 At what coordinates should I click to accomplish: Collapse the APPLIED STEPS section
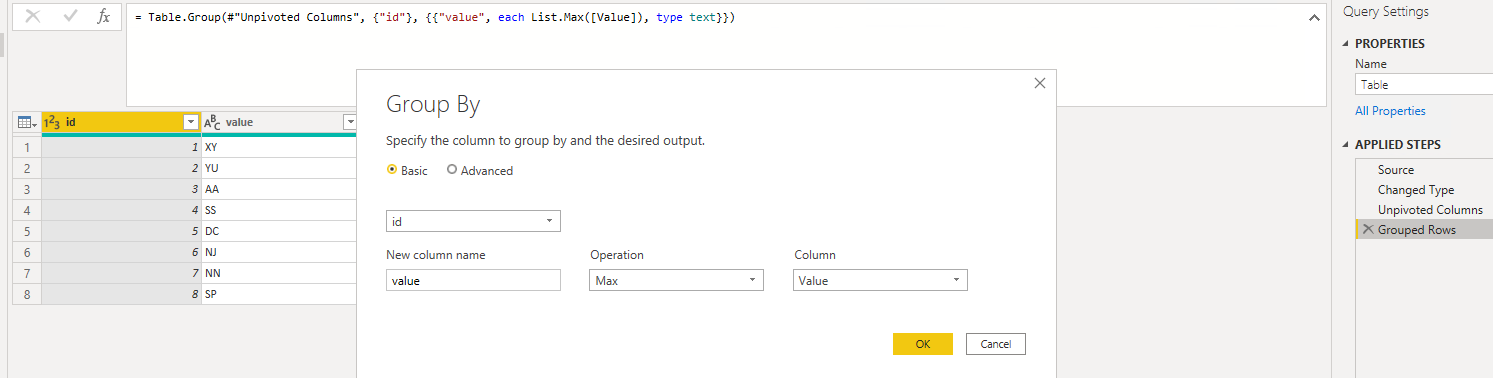(1347, 145)
